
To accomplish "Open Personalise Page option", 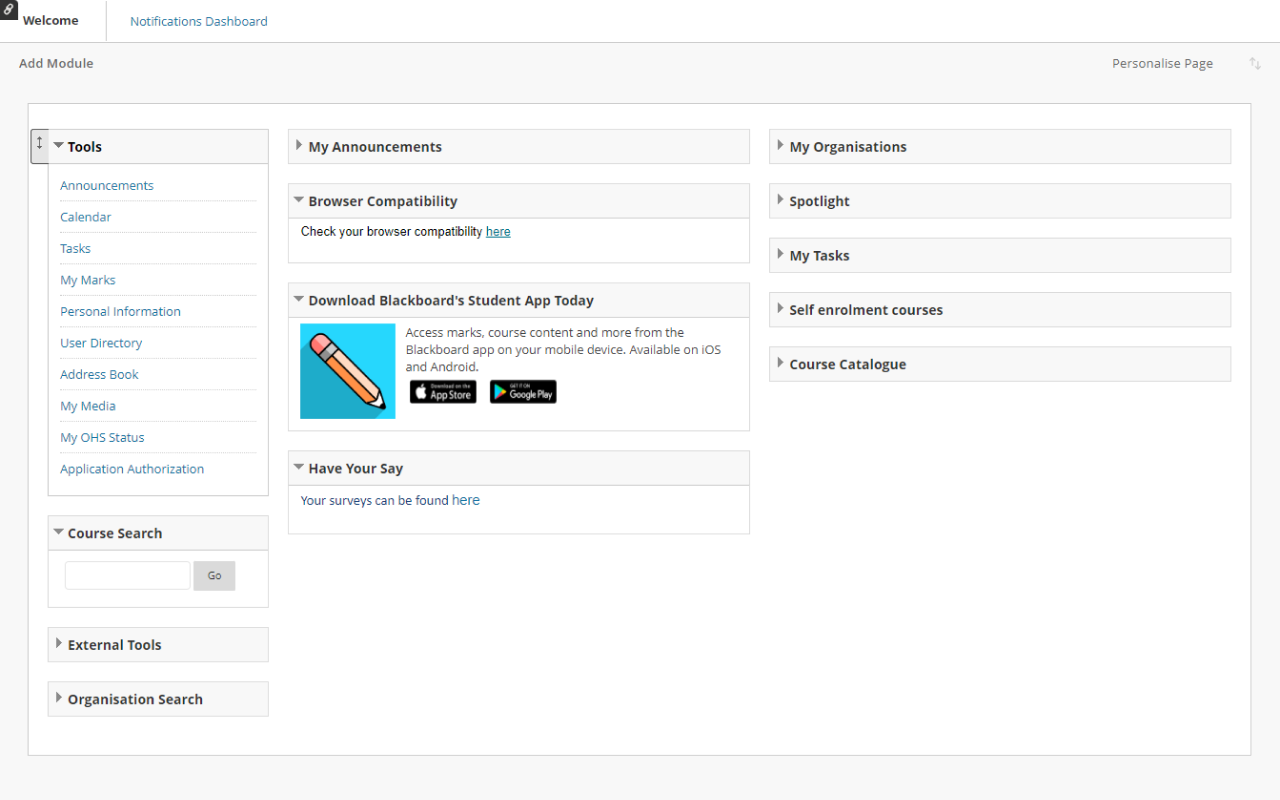I will pos(1162,63).
